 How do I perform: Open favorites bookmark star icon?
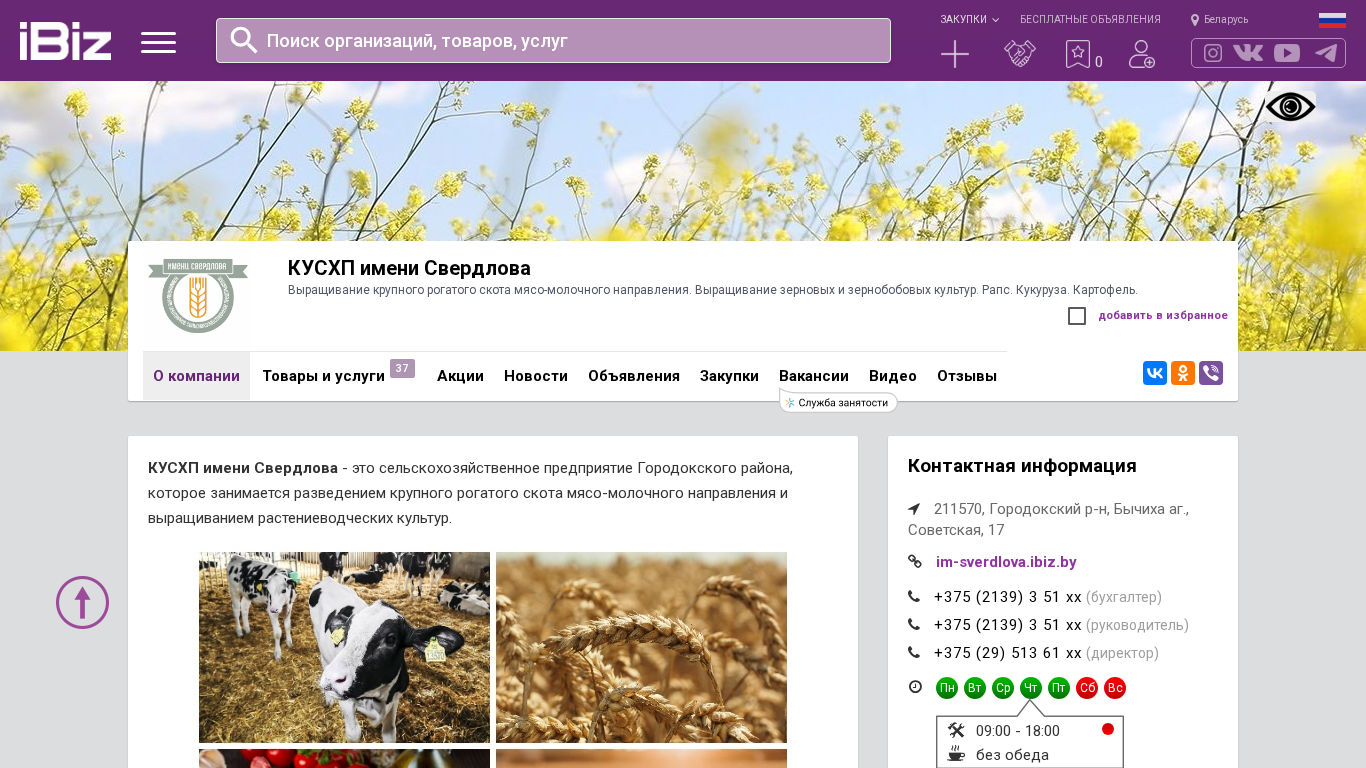1077,54
